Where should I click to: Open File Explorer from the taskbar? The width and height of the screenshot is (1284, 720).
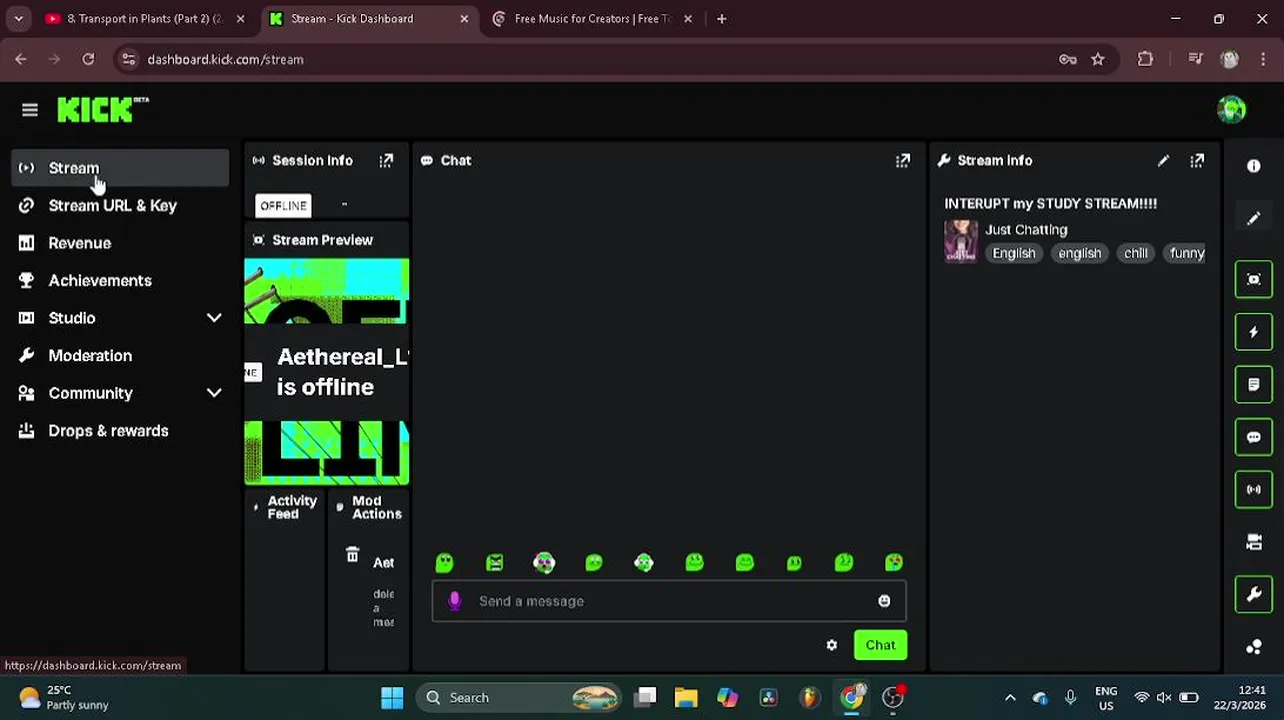point(686,697)
